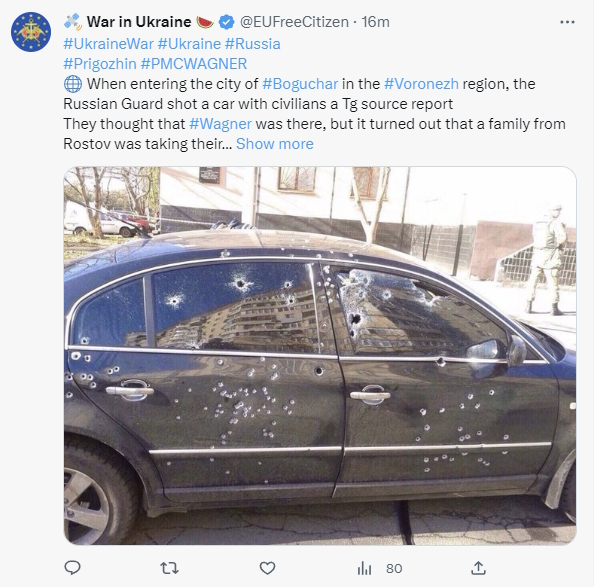Open the #Prigozhin hashtag

[x=100, y=64]
